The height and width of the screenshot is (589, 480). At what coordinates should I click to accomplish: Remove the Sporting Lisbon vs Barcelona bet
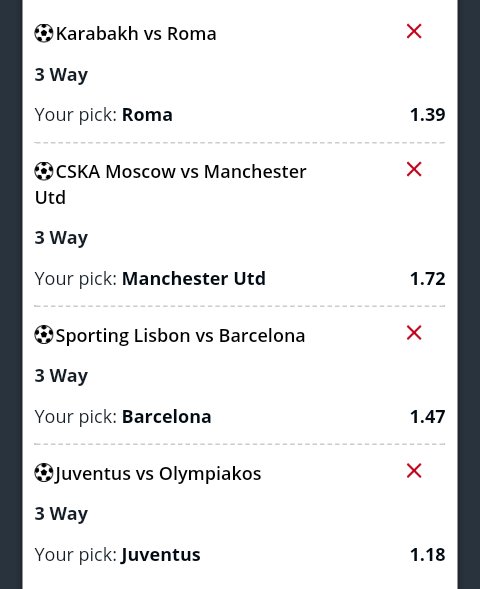pos(414,333)
